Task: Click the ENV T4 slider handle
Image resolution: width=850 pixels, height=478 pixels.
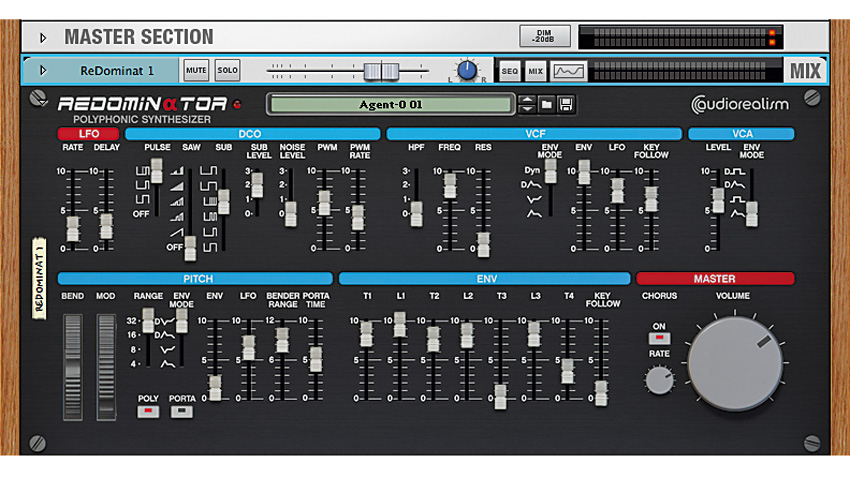Action: (x=568, y=371)
